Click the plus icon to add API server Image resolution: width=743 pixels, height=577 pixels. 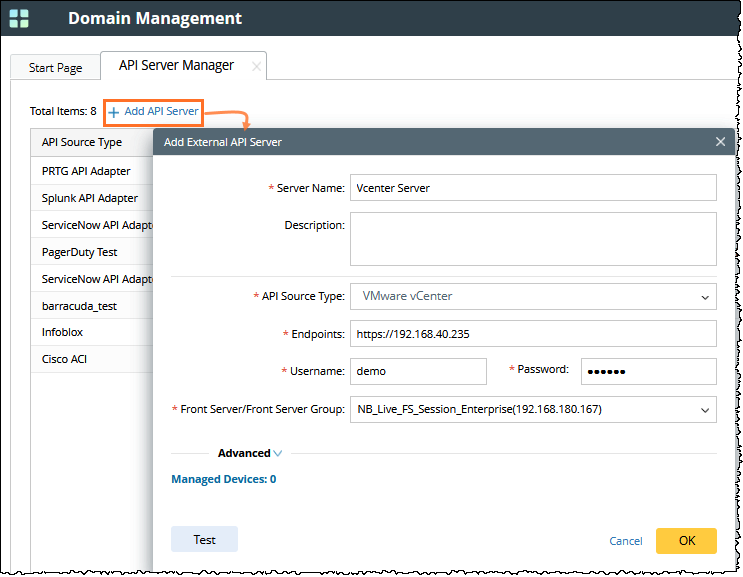click(114, 112)
